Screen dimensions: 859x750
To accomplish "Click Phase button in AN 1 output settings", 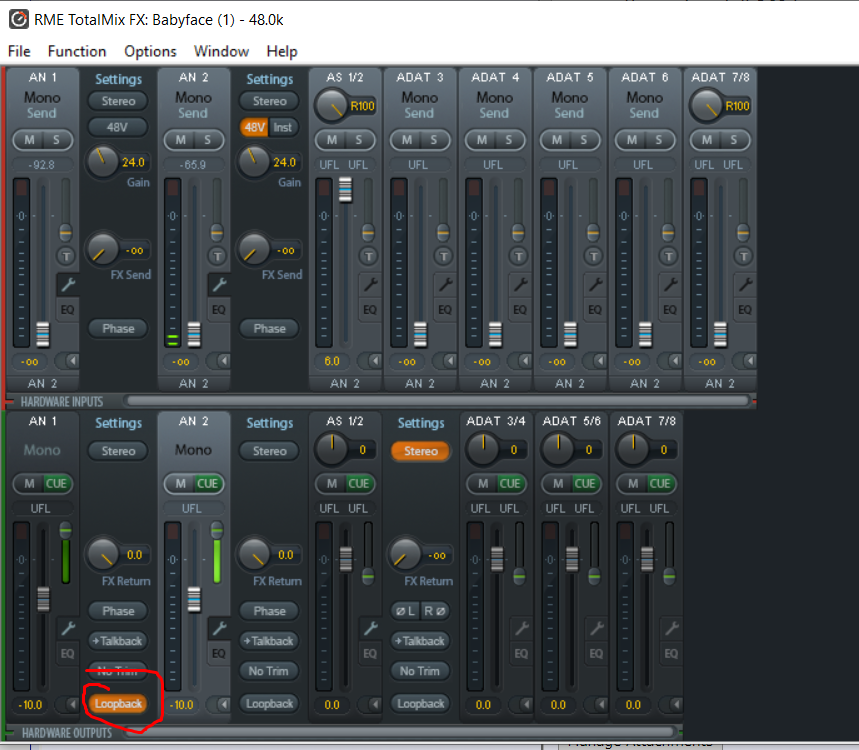I will [x=118, y=611].
